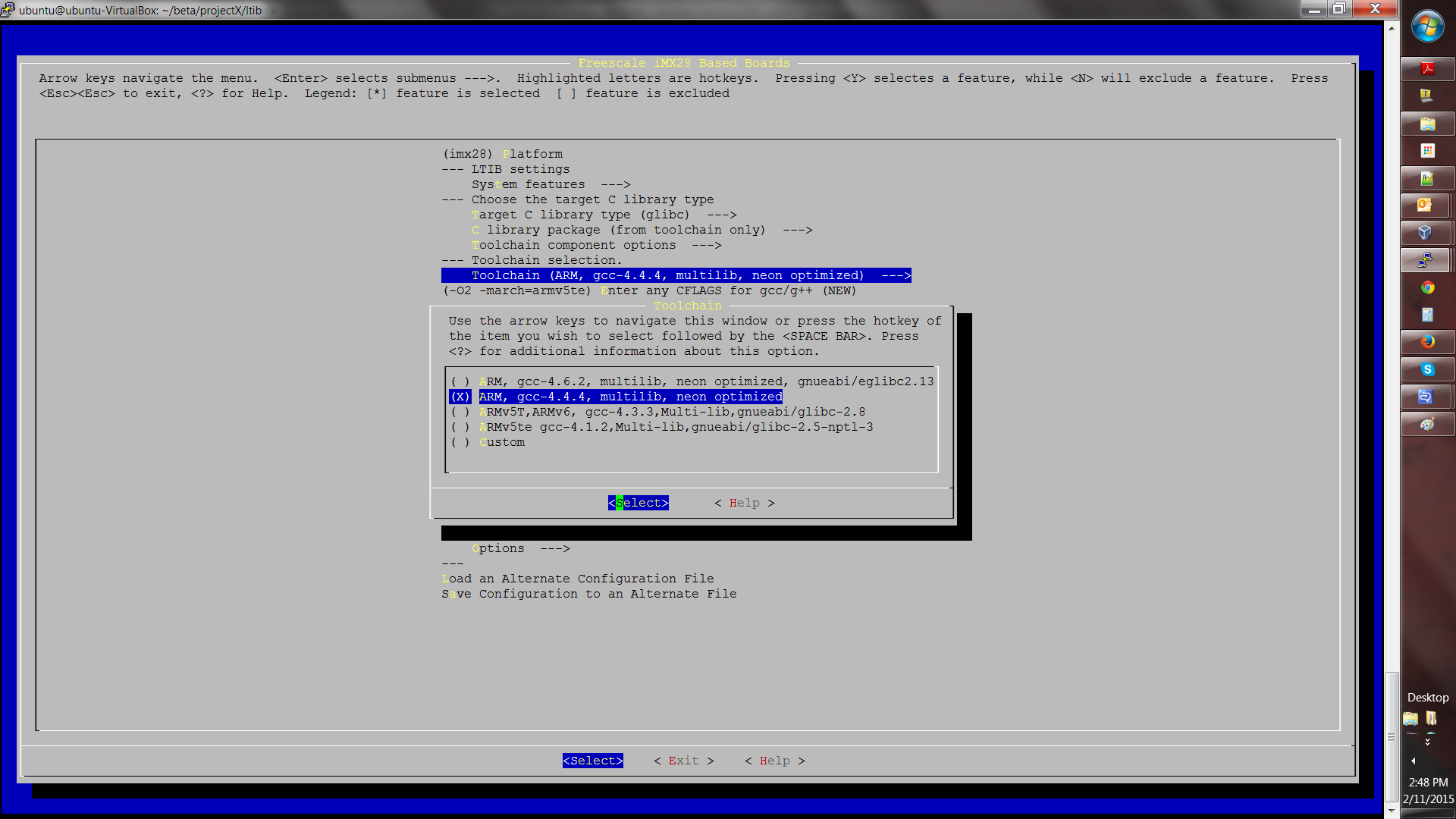The image size is (1456, 819).
Task: Open Target C library type submenu
Action: point(603,215)
